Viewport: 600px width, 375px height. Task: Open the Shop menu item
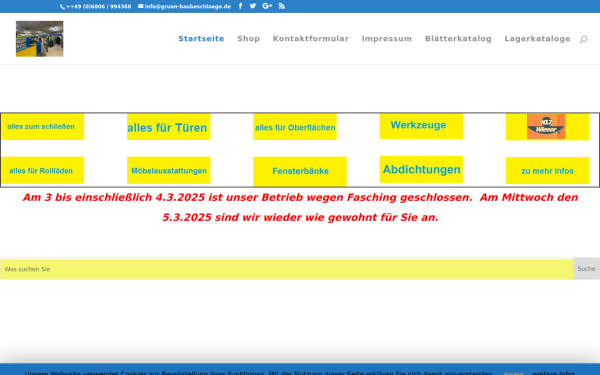point(248,39)
